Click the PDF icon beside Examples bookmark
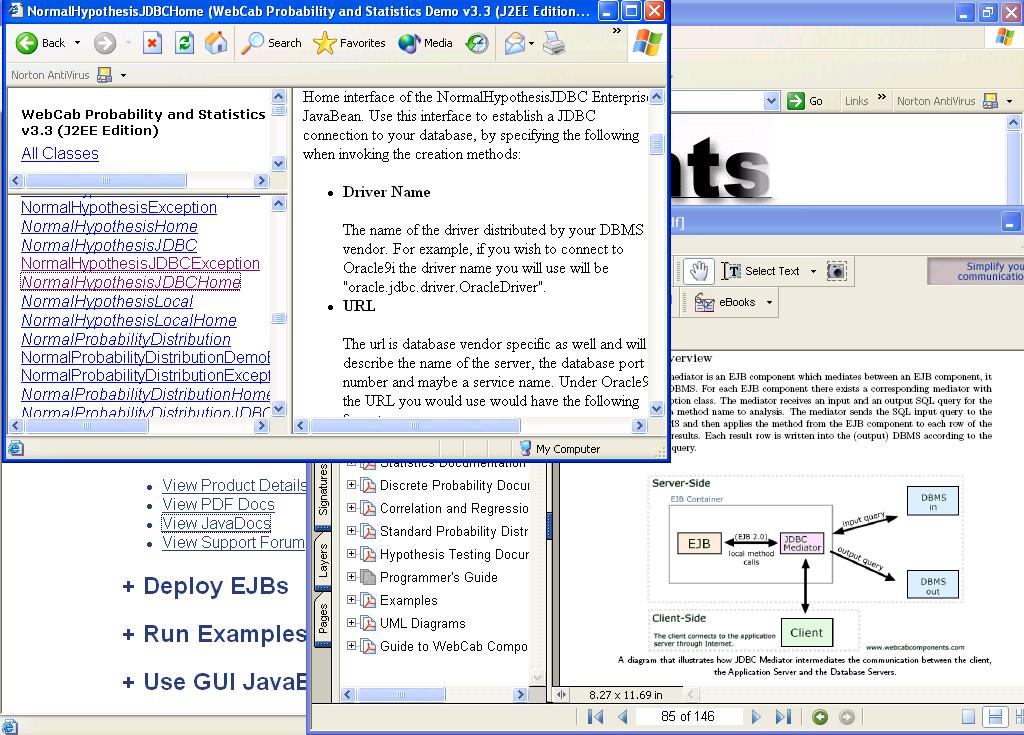 368,600
